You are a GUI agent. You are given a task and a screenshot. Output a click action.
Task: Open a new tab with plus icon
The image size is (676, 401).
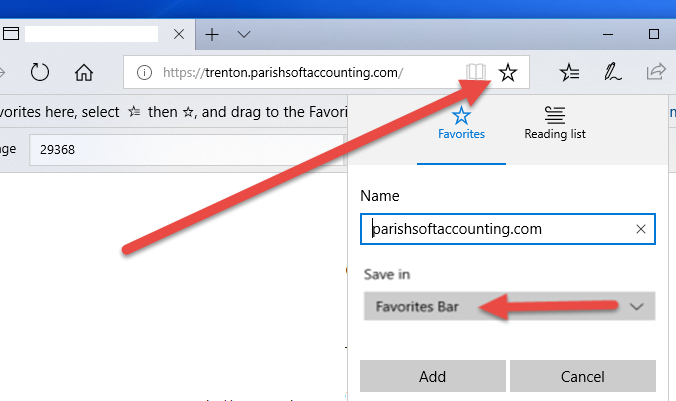[212, 34]
